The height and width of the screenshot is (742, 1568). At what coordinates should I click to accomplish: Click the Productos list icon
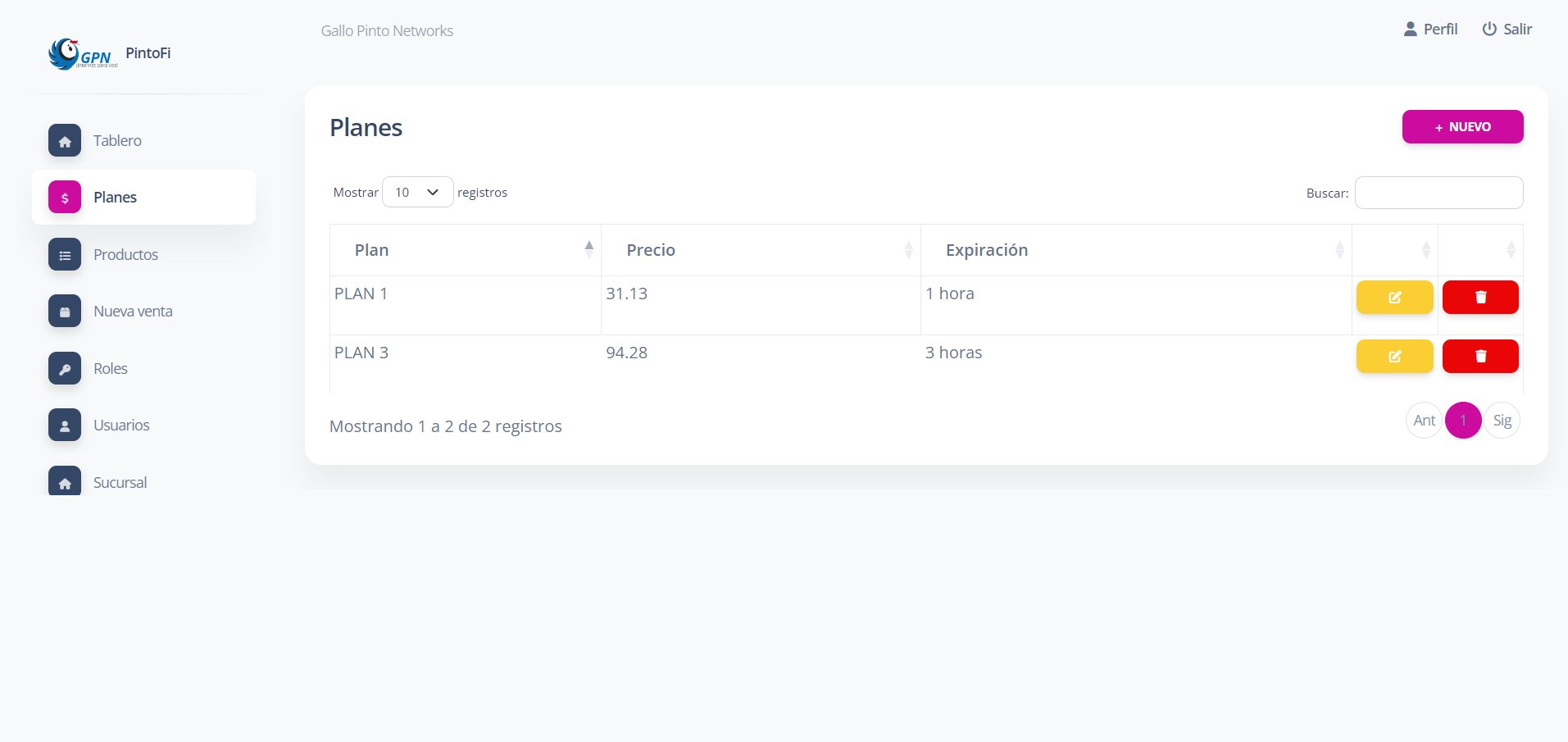[x=65, y=255]
